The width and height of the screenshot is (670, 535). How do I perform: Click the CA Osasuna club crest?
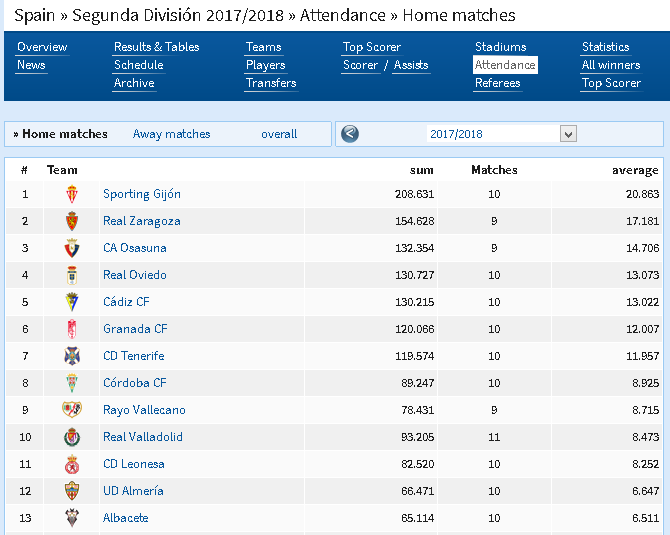click(x=72, y=248)
